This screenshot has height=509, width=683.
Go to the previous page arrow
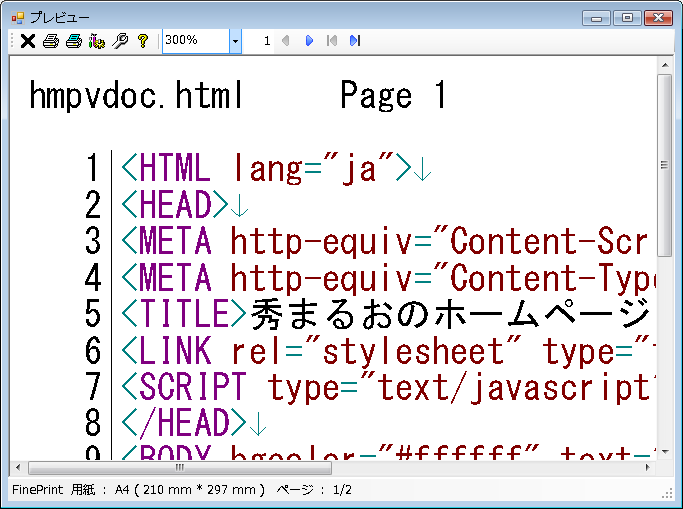(286, 41)
